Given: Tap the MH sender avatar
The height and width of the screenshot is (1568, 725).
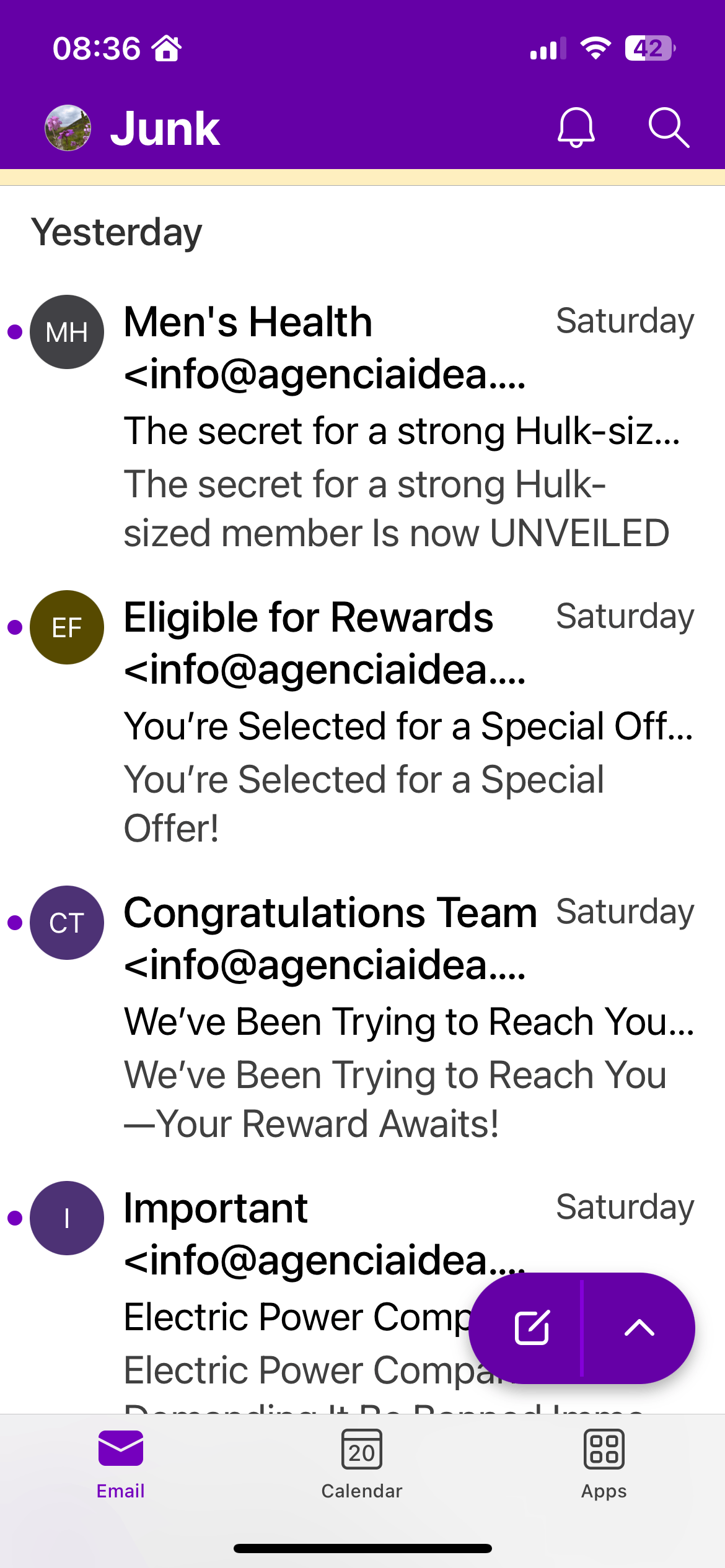Looking at the screenshot, I should pos(67,332).
